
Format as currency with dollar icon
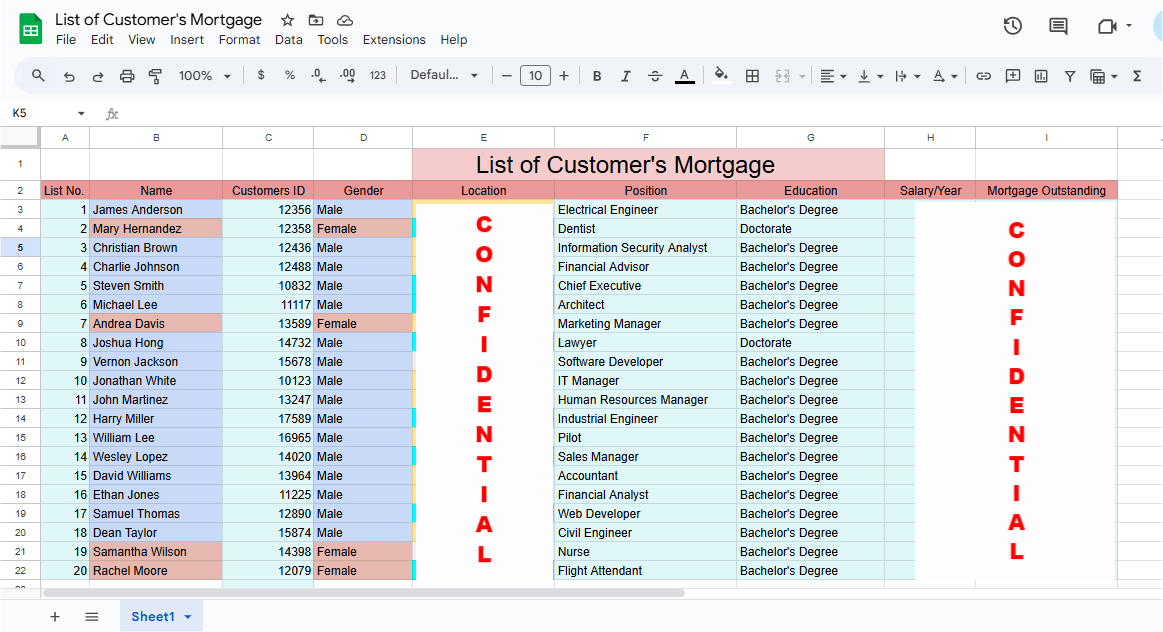click(x=261, y=75)
